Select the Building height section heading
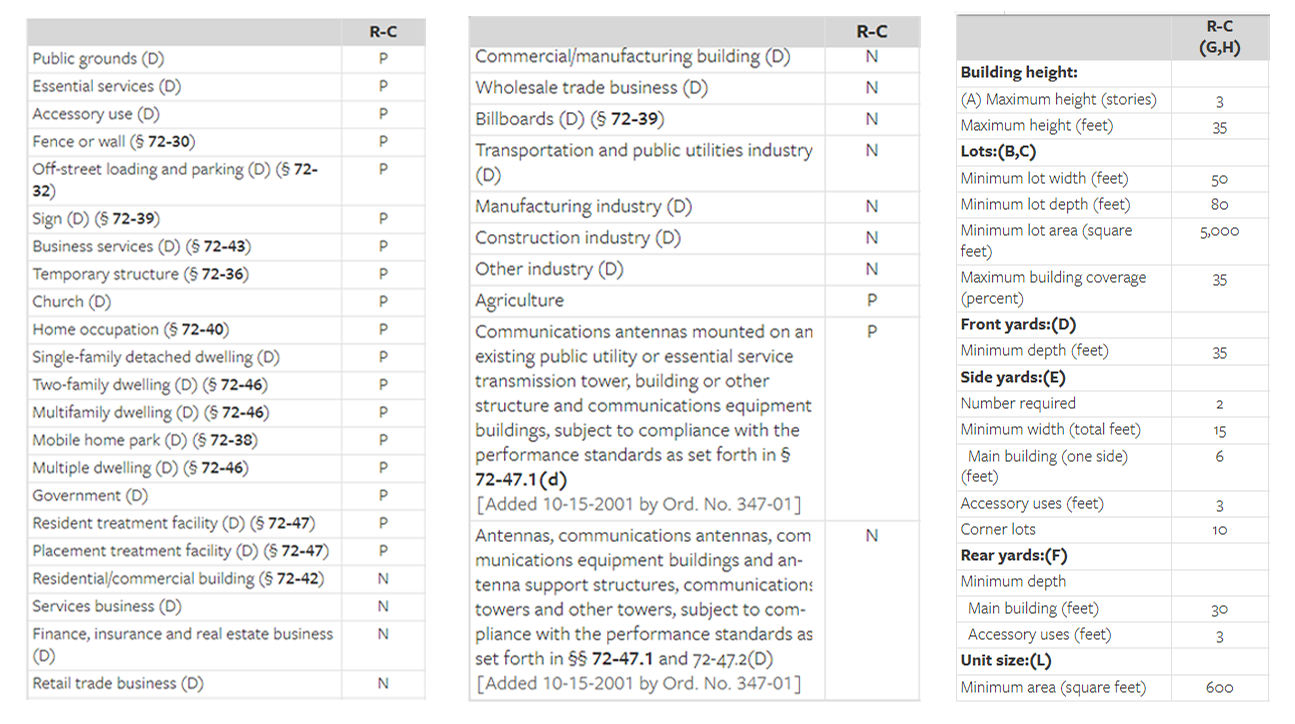The image size is (1295, 724). coord(1019,73)
